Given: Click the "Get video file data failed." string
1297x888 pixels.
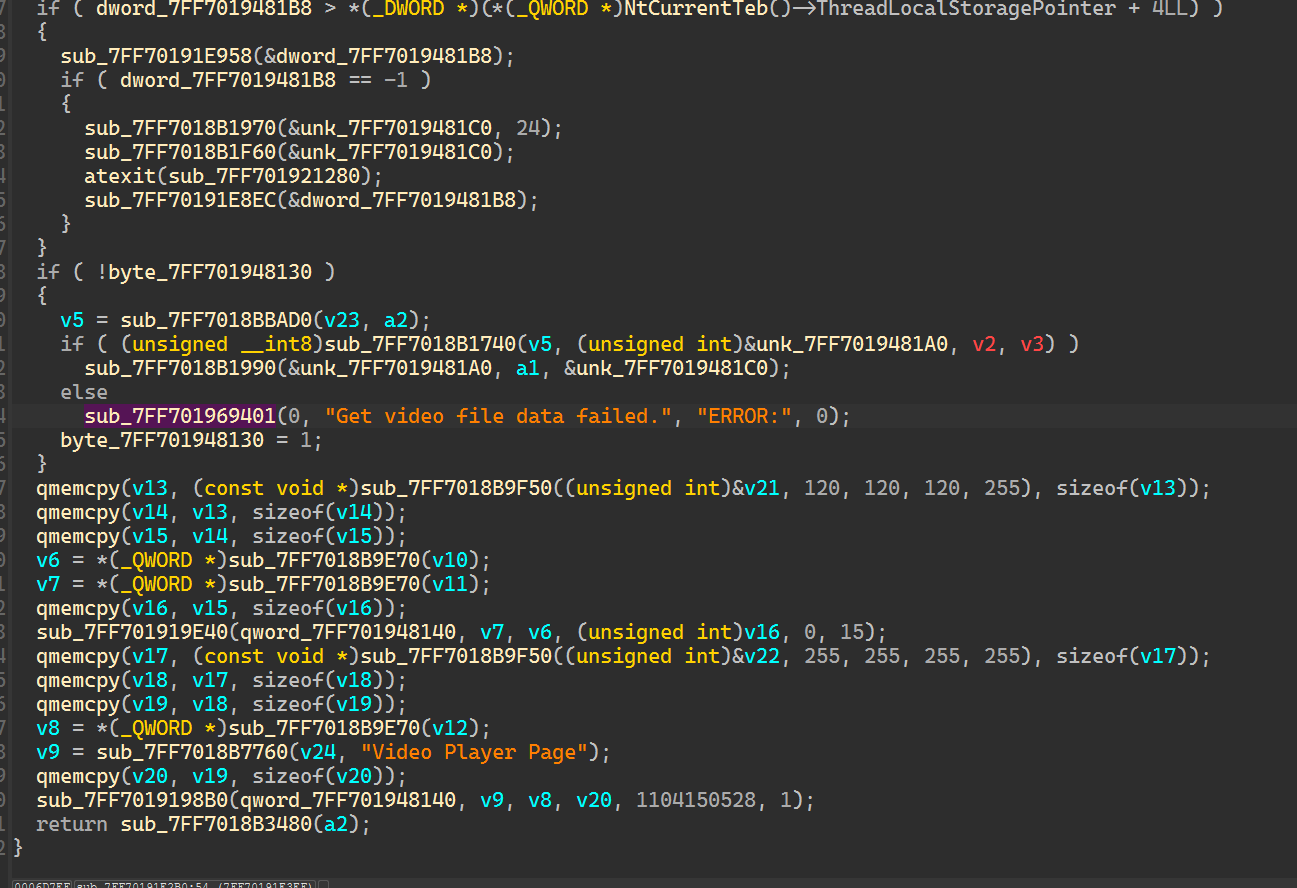Looking at the screenshot, I should tap(497, 416).
